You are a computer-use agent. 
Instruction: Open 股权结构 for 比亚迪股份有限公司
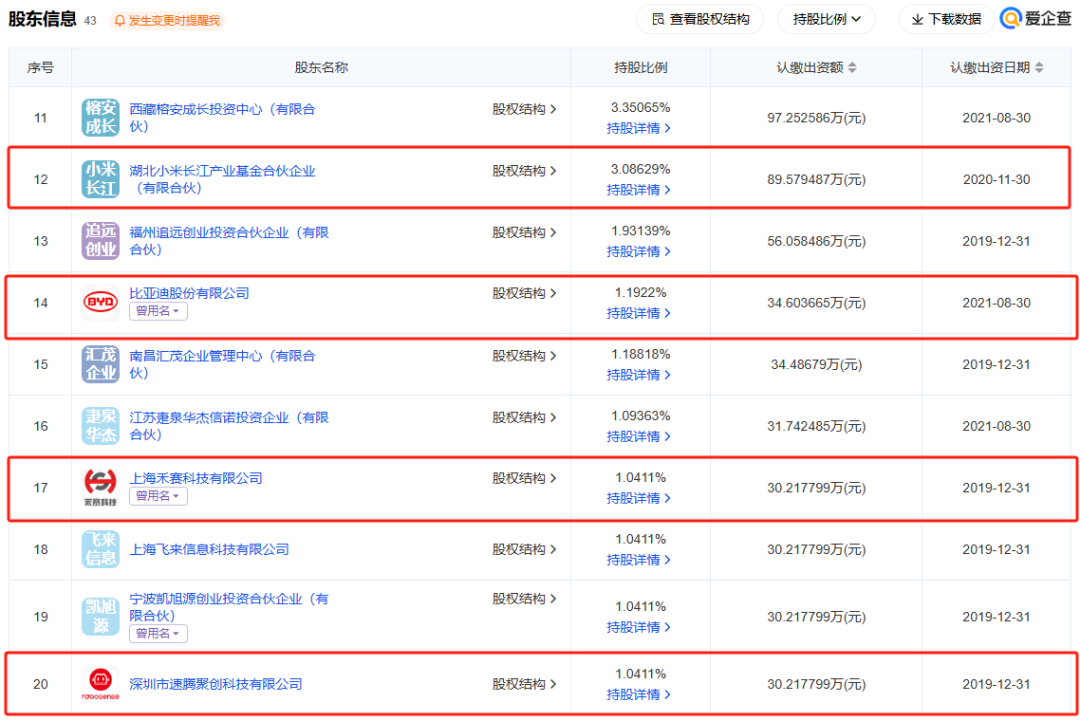524,293
